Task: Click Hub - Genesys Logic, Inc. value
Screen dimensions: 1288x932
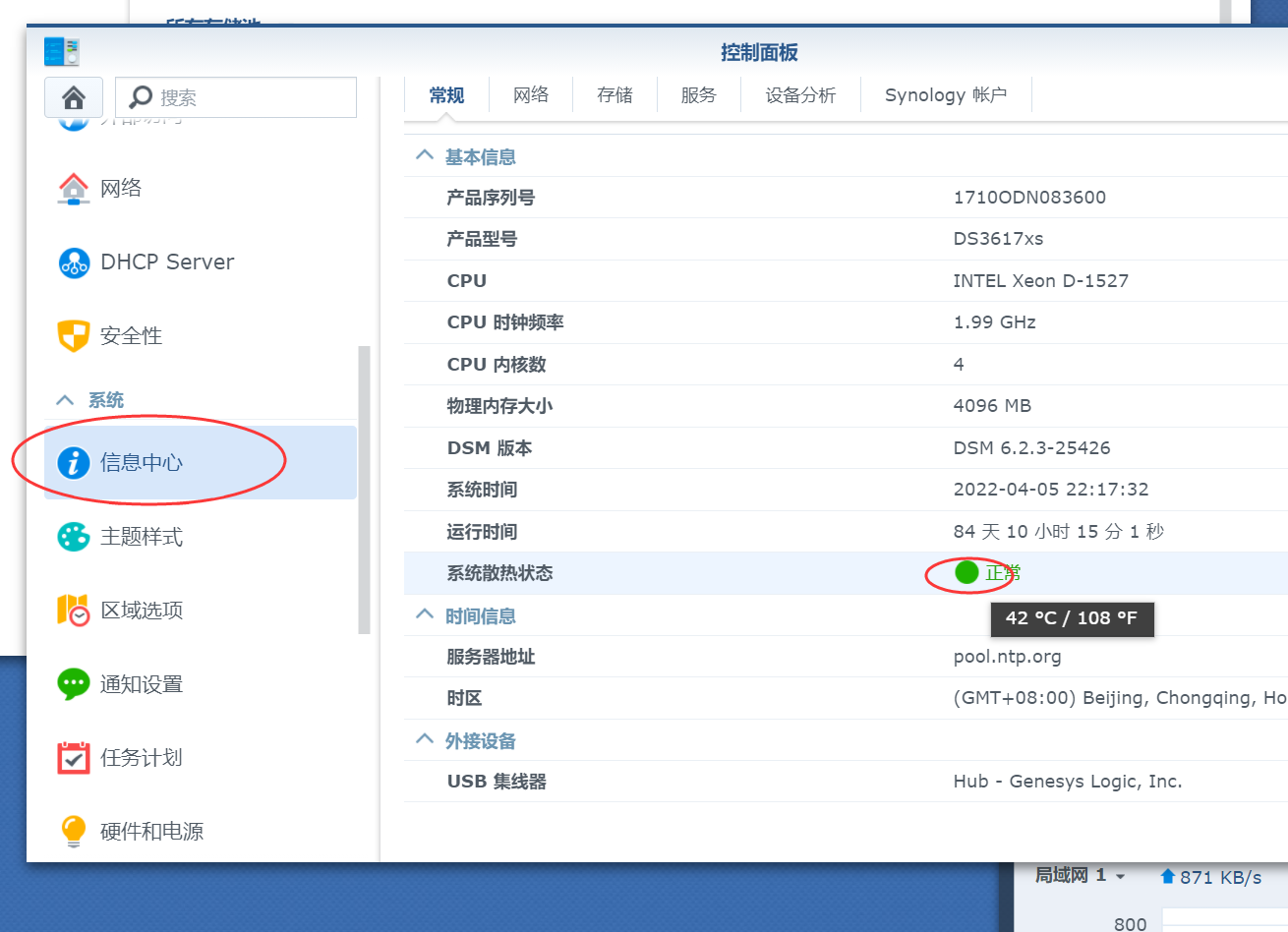Action: [x=1067, y=782]
